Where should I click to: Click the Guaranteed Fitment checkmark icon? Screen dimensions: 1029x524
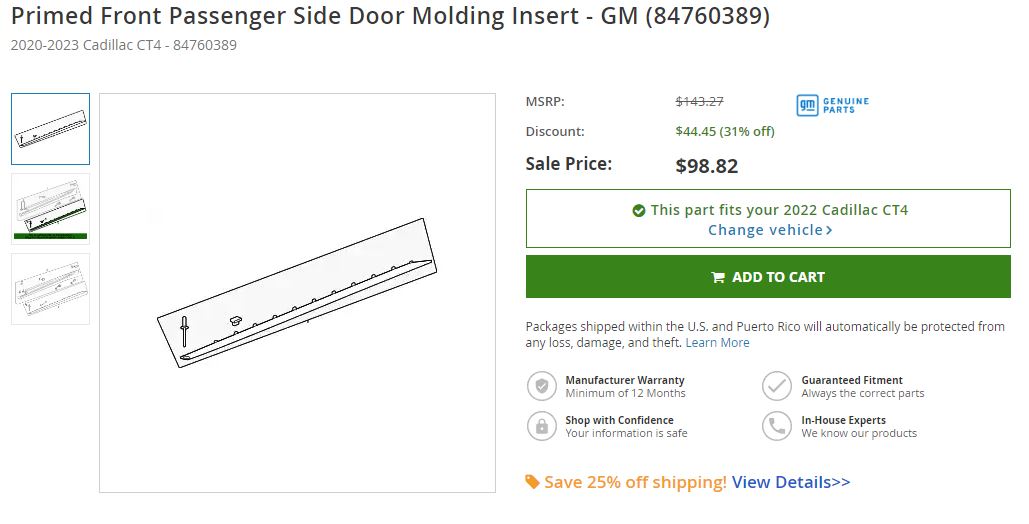(x=776, y=386)
